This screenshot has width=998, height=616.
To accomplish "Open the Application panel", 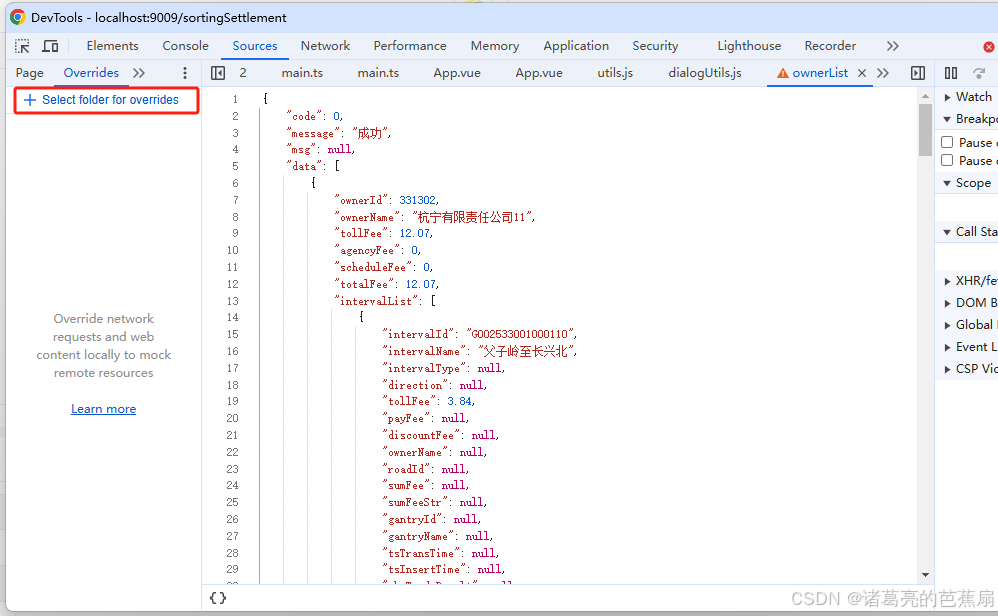I will click(x=576, y=46).
